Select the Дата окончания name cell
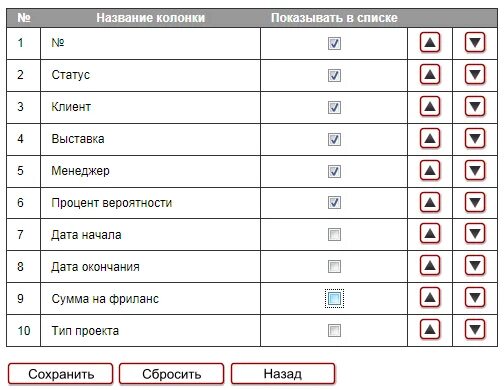Image resolution: width=504 pixels, height=390 pixels. tap(150, 267)
